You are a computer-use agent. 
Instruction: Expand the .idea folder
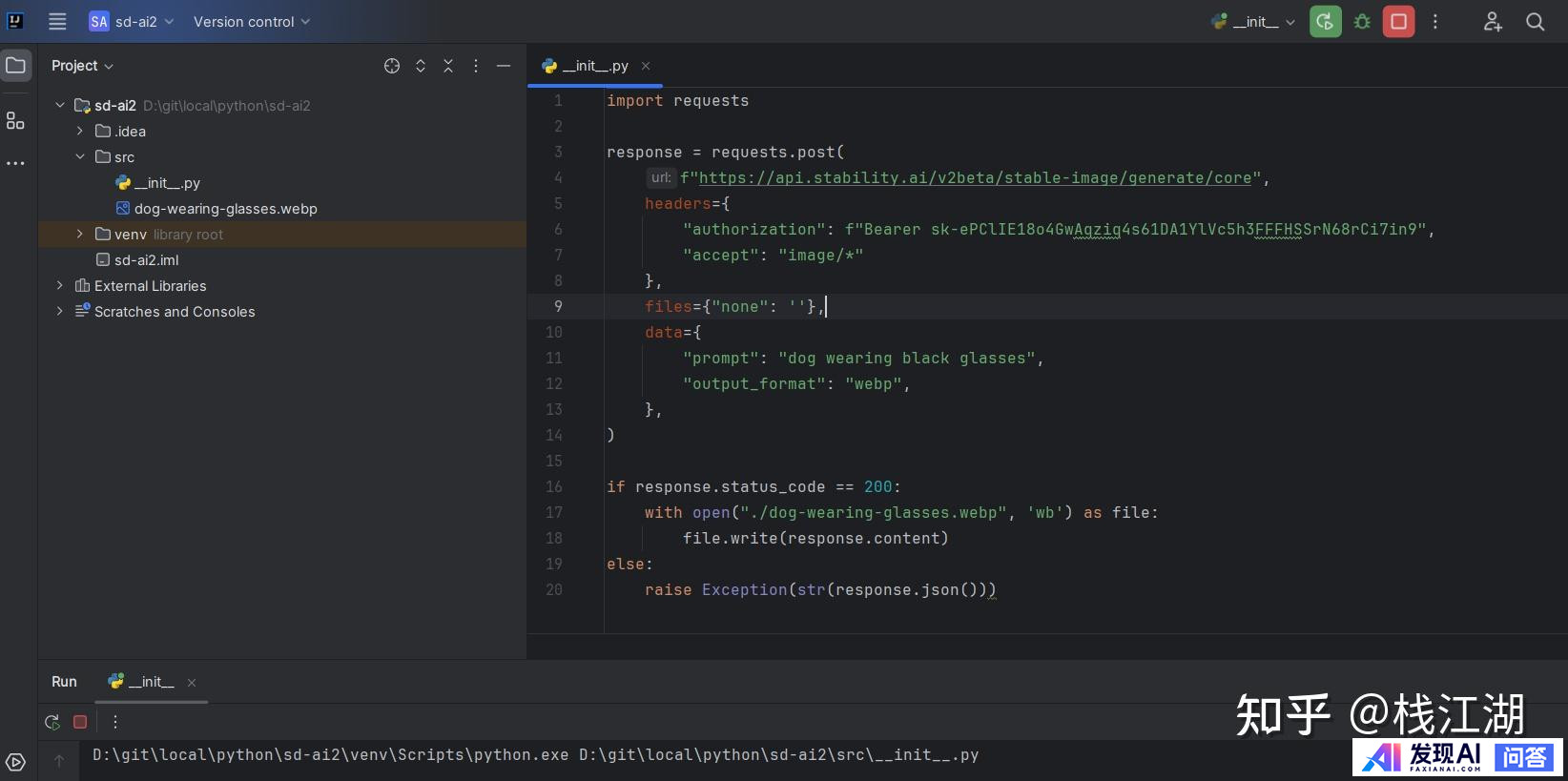80,131
